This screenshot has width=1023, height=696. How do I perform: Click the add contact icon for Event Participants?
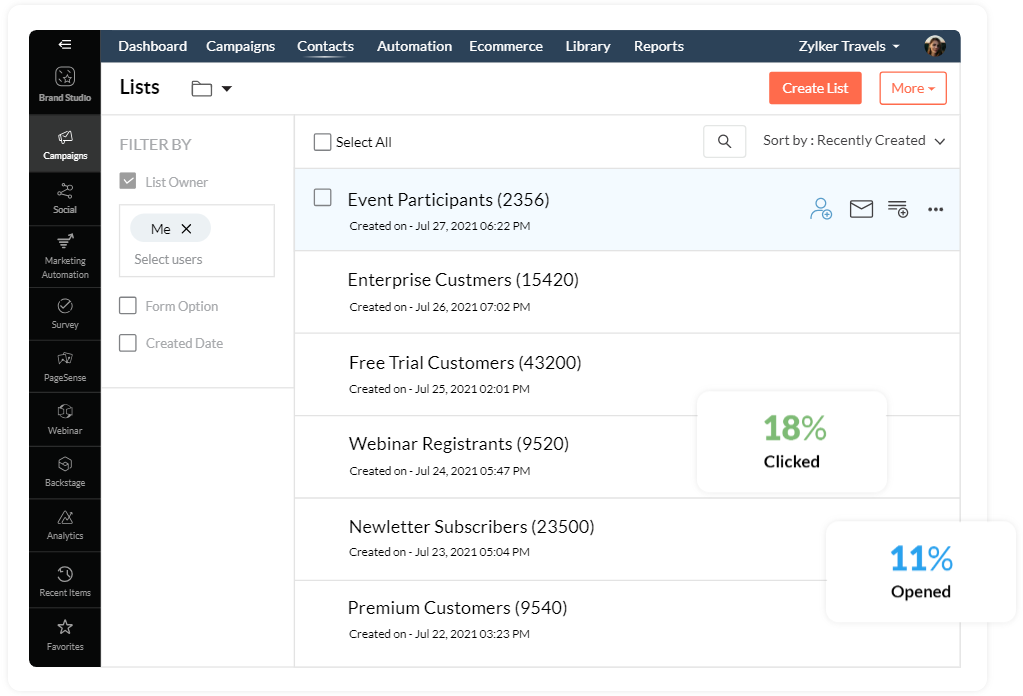pos(821,209)
